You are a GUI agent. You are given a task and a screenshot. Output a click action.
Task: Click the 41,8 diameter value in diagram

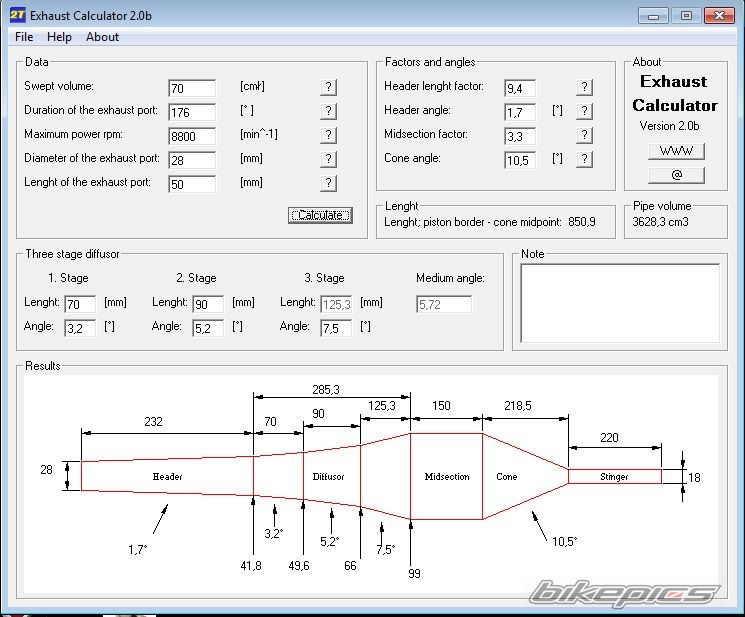point(250,566)
